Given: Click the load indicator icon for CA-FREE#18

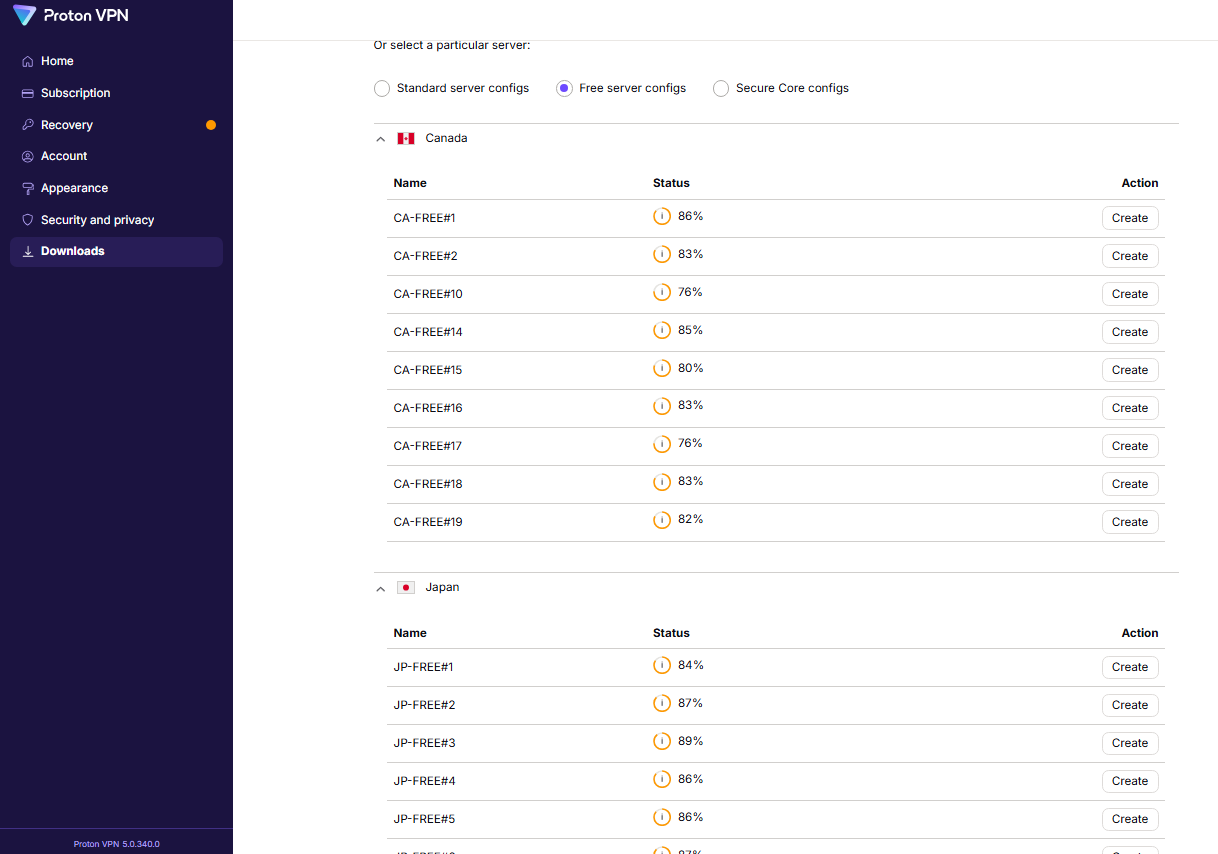Looking at the screenshot, I should click(662, 482).
